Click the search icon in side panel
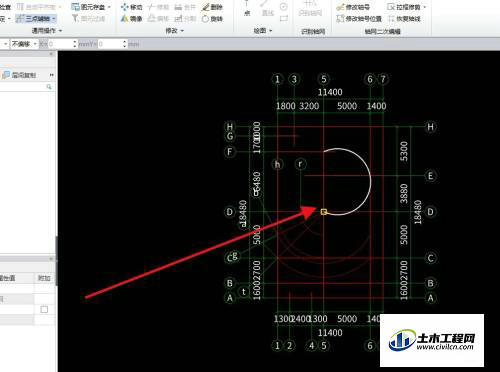The image size is (500, 372). click(x=49, y=87)
